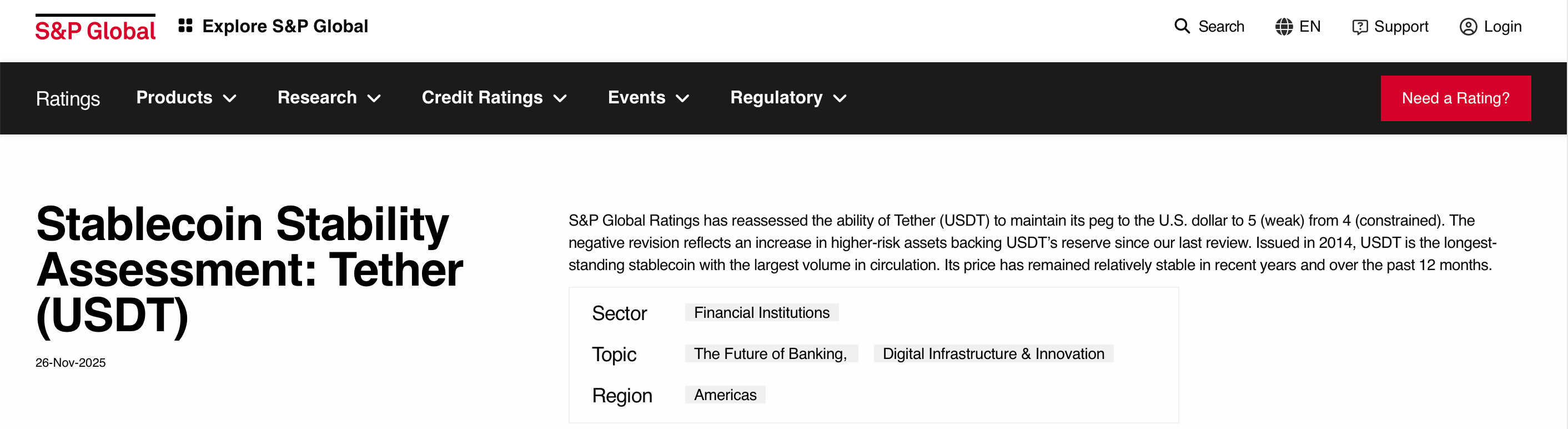Select the Financial Institutions sector tag

[761, 313]
